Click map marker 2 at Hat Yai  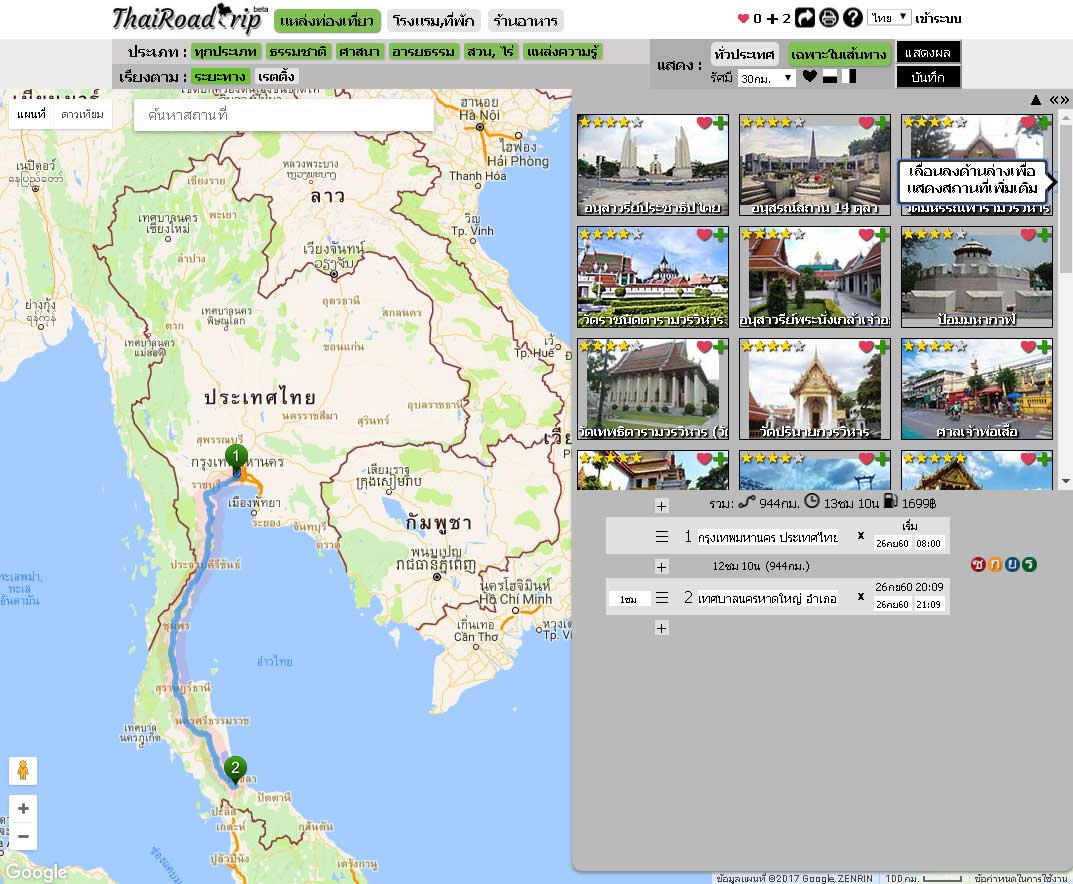[x=235, y=770]
